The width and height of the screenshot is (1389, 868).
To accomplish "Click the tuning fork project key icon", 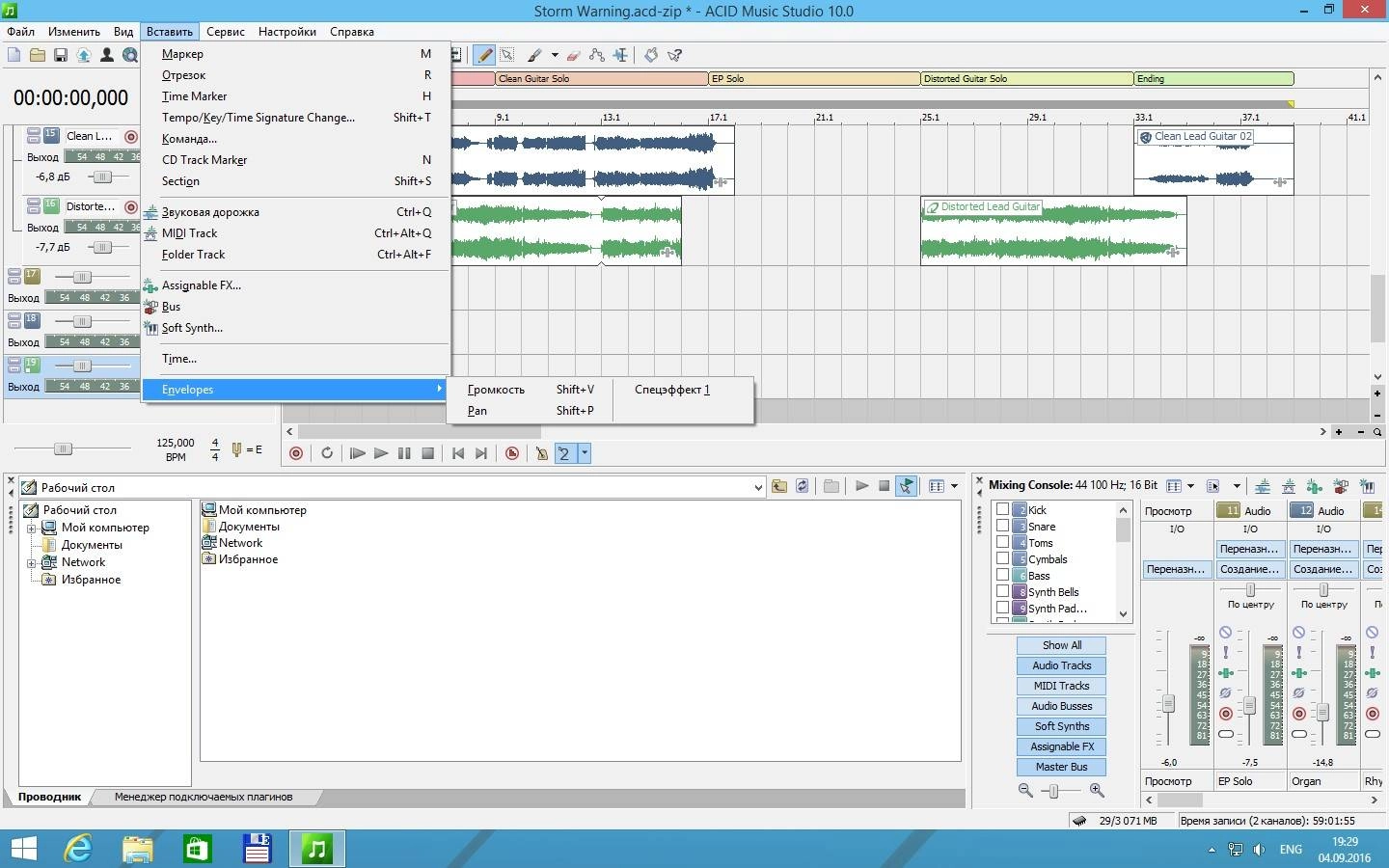I will [236, 448].
